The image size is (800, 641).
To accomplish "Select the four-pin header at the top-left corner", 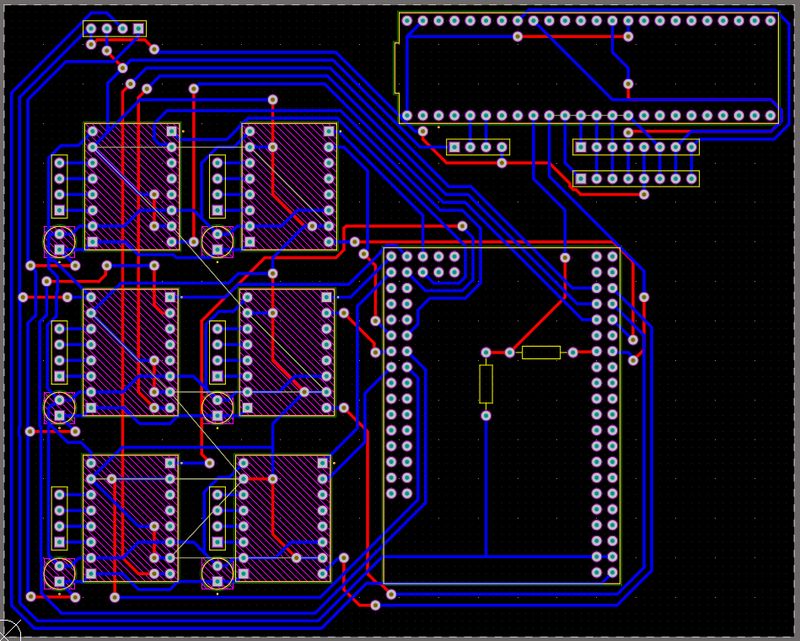I will click(x=113, y=29).
